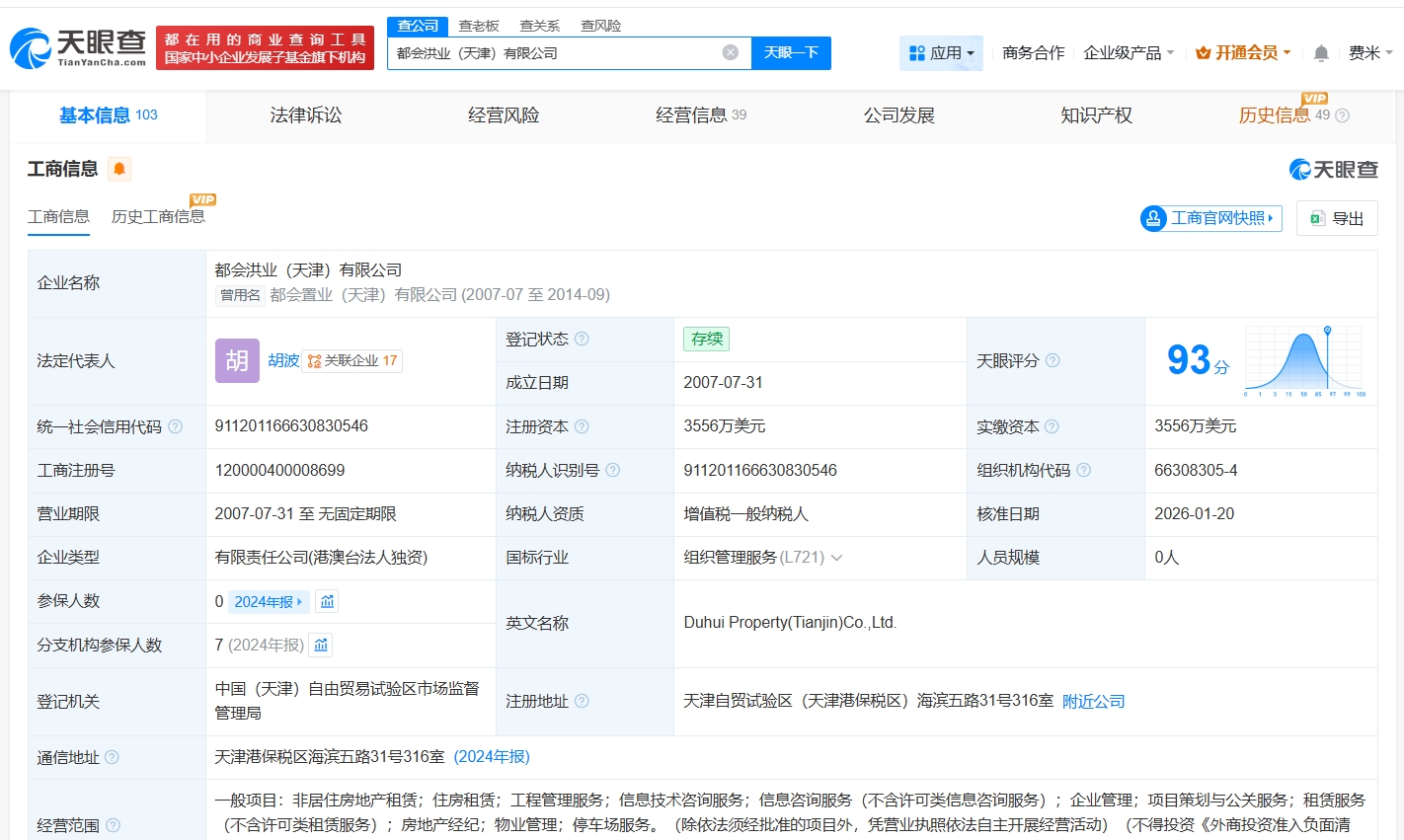Expand the 国标行业 组织管理服务 chevron
The image size is (1404, 840).
837,558
